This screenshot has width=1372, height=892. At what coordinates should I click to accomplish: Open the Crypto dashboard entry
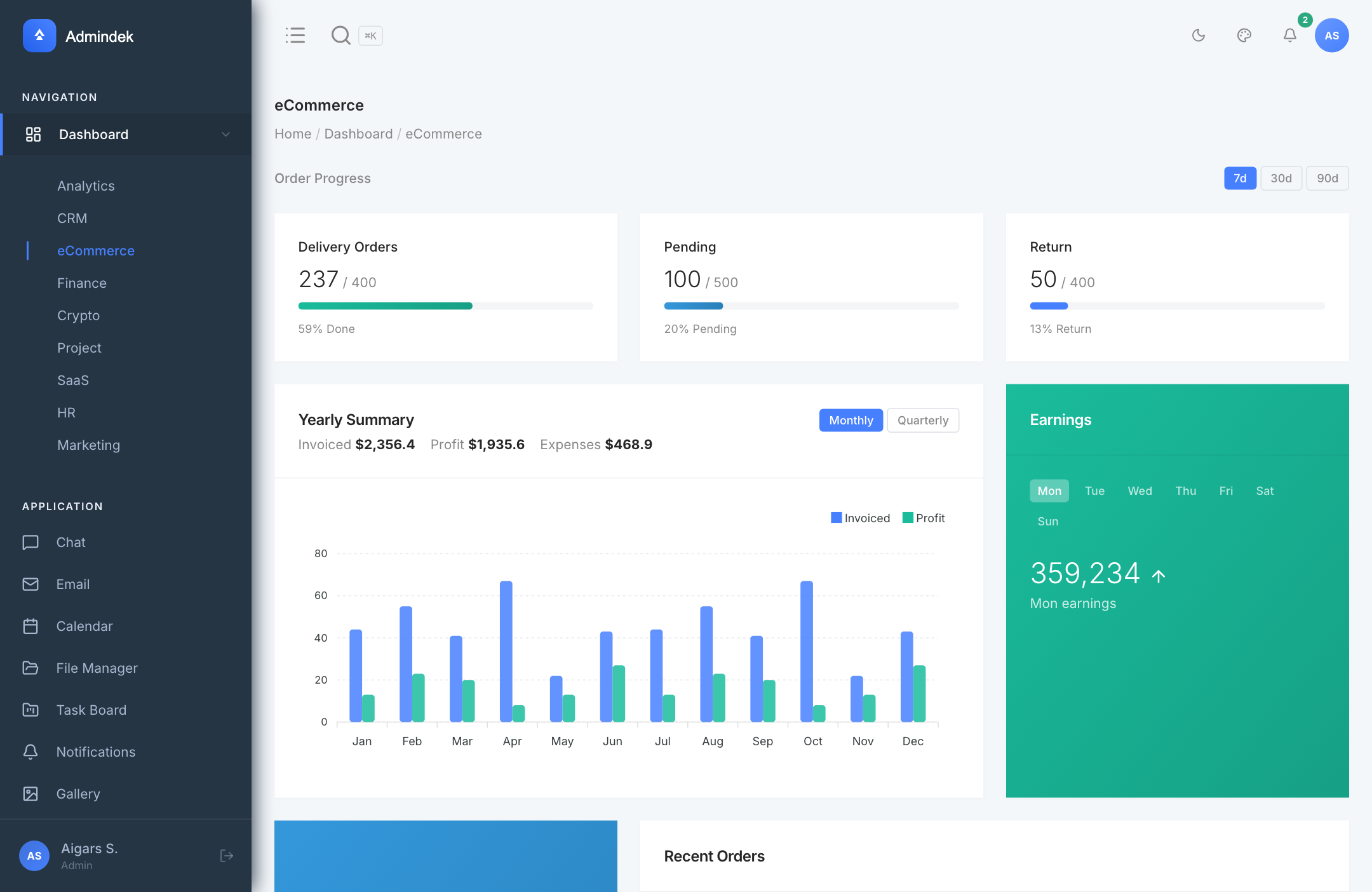[x=78, y=315]
